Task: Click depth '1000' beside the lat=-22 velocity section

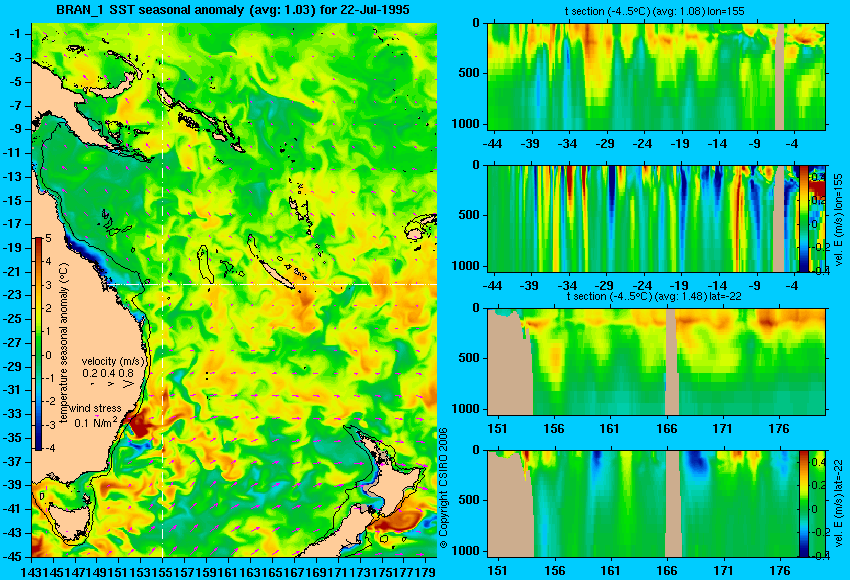Action: coord(466,551)
